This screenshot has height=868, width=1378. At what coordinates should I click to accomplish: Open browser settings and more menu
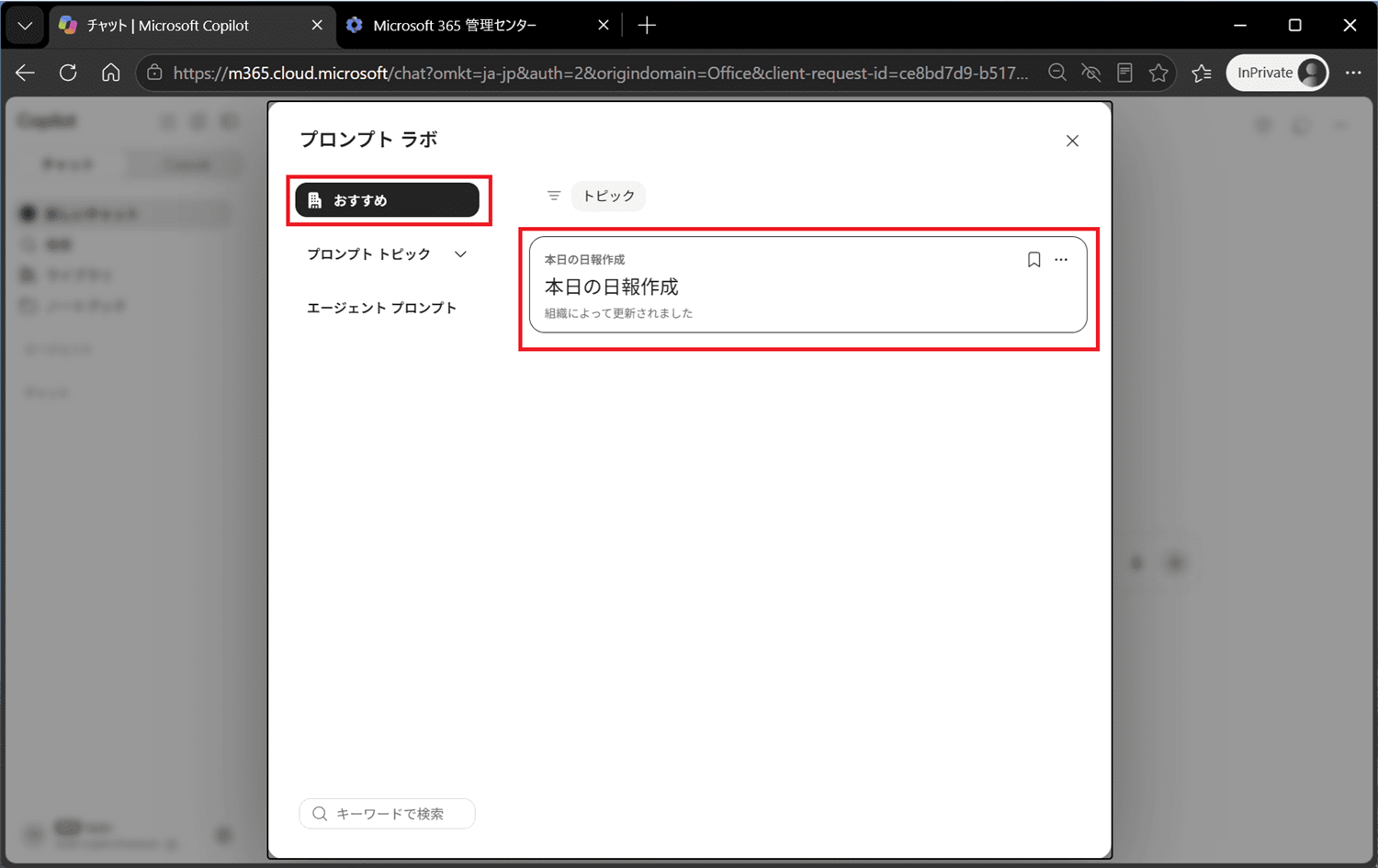pyautogui.click(x=1353, y=73)
